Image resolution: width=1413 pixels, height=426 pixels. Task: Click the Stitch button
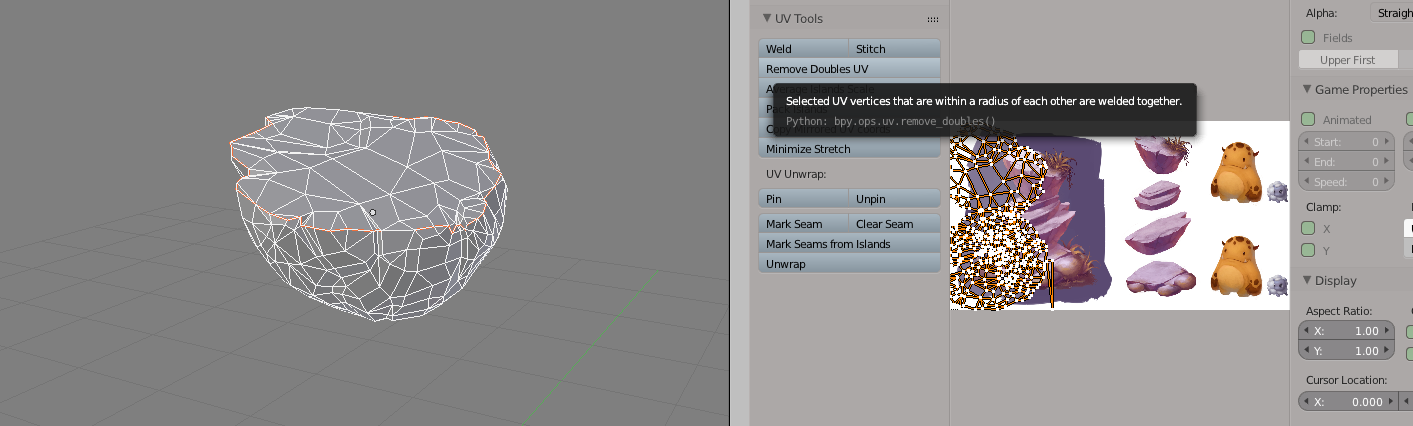pyautogui.click(x=895, y=49)
